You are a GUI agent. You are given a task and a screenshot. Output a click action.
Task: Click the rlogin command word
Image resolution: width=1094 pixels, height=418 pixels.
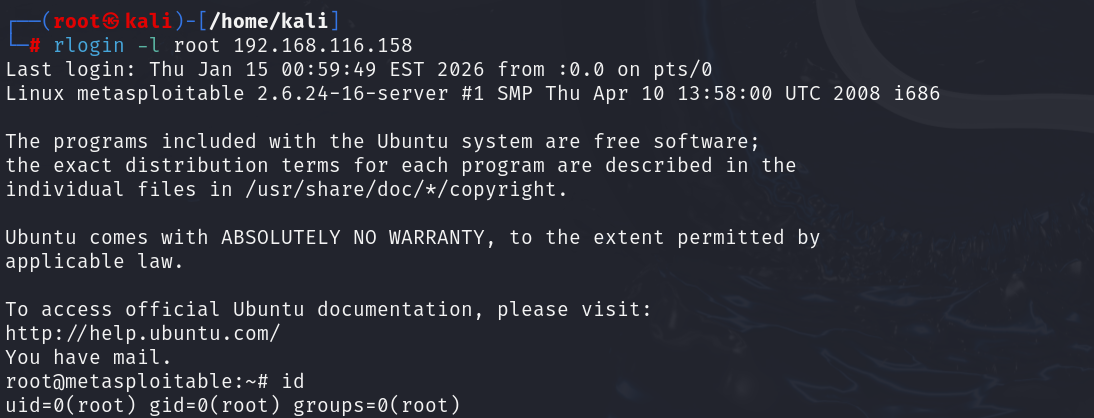(x=90, y=45)
